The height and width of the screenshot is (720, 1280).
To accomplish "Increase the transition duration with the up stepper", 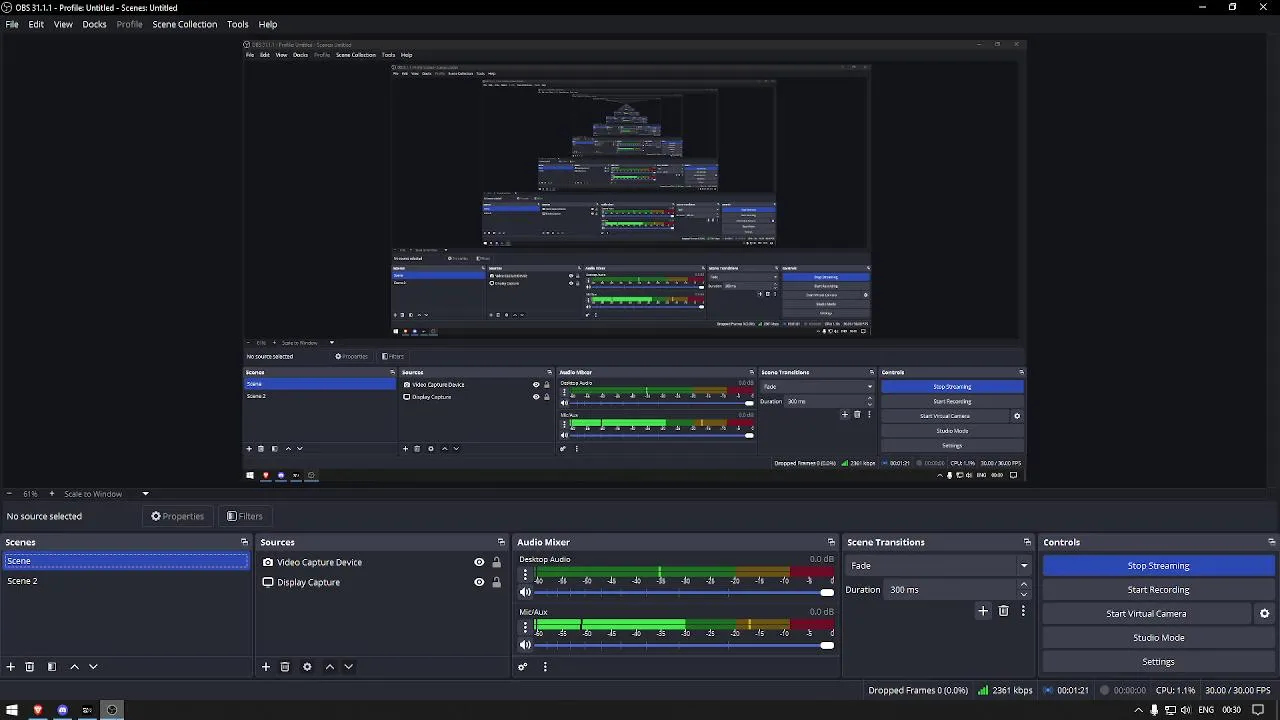I will [1023, 585].
